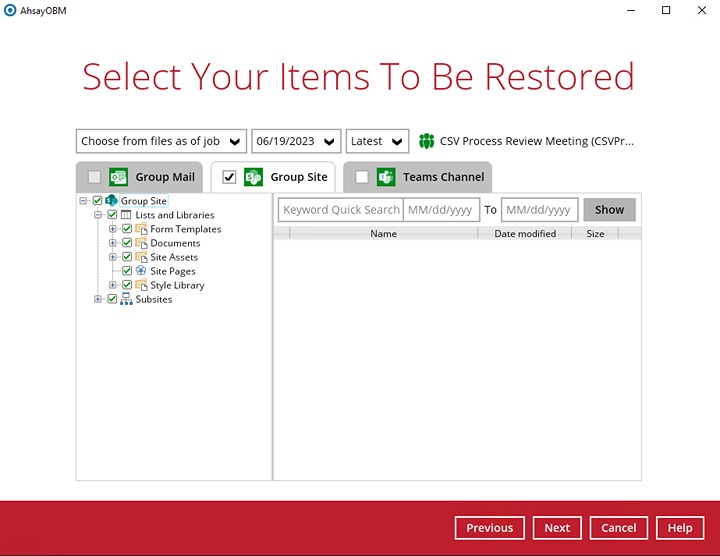
Task: Click the Subsites network icon in tree
Action: click(x=126, y=299)
